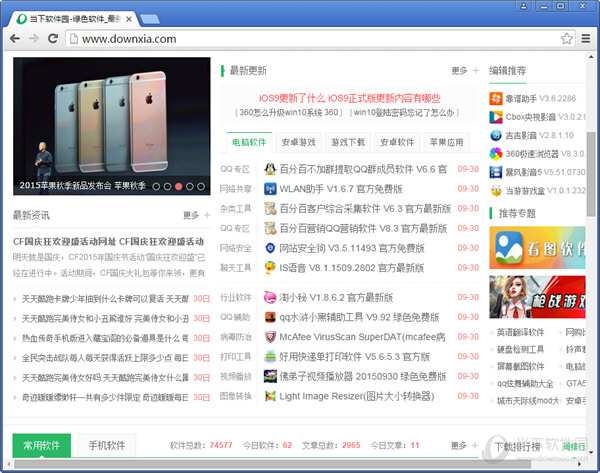
Task: Click the horizontal scrollbar at the bottom
Action: (272, 464)
